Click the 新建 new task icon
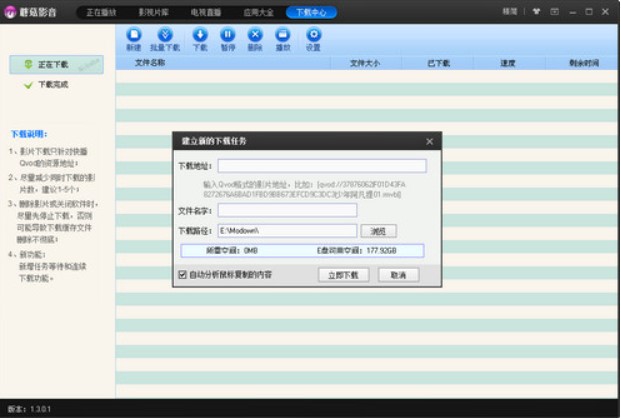This screenshot has height=418, width=621. coord(134,37)
